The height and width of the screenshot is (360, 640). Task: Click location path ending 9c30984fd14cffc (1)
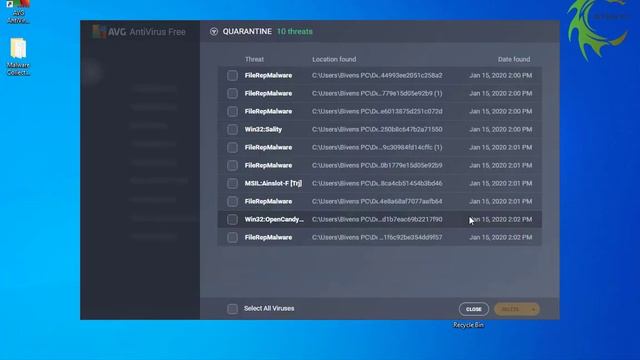(x=377, y=147)
